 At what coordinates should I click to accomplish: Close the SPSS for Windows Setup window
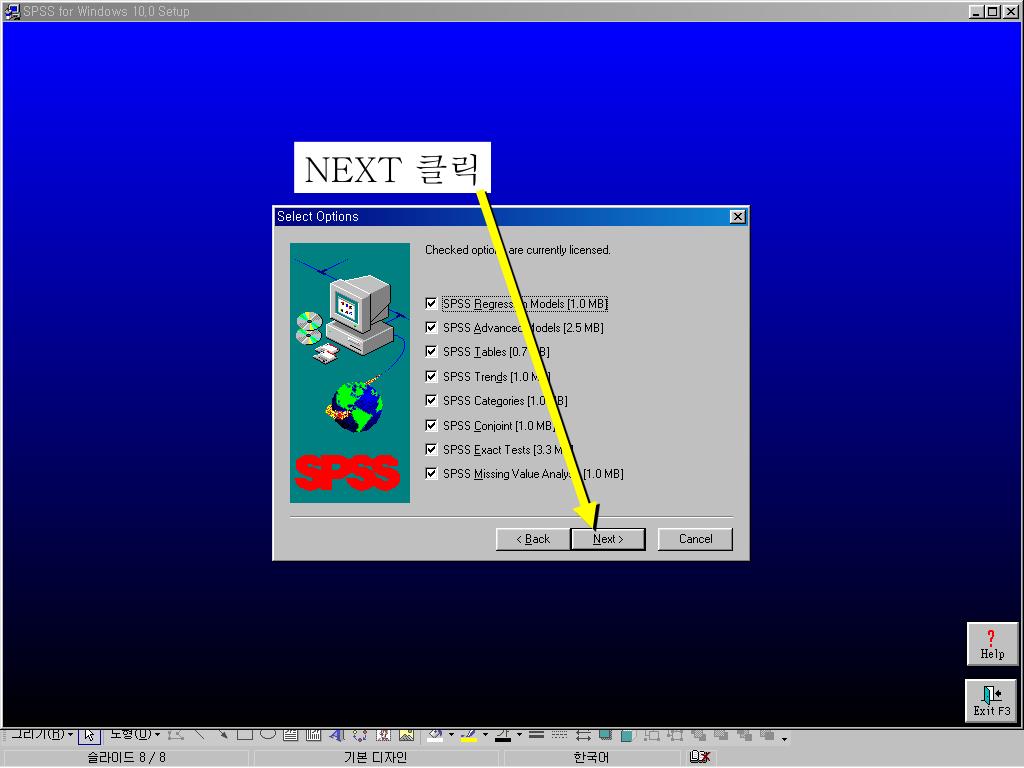pyautogui.click(x=1010, y=12)
